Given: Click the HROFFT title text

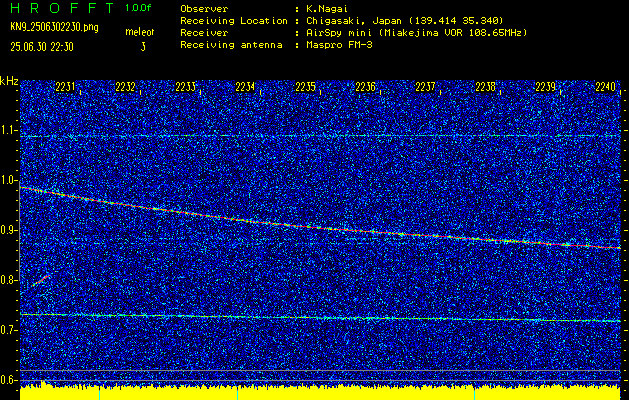Looking at the screenshot, I should (x=63, y=8).
